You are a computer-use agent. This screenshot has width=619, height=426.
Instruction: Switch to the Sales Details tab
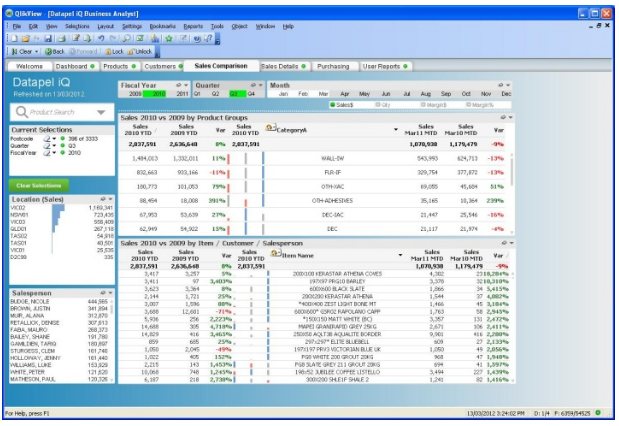coord(283,66)
